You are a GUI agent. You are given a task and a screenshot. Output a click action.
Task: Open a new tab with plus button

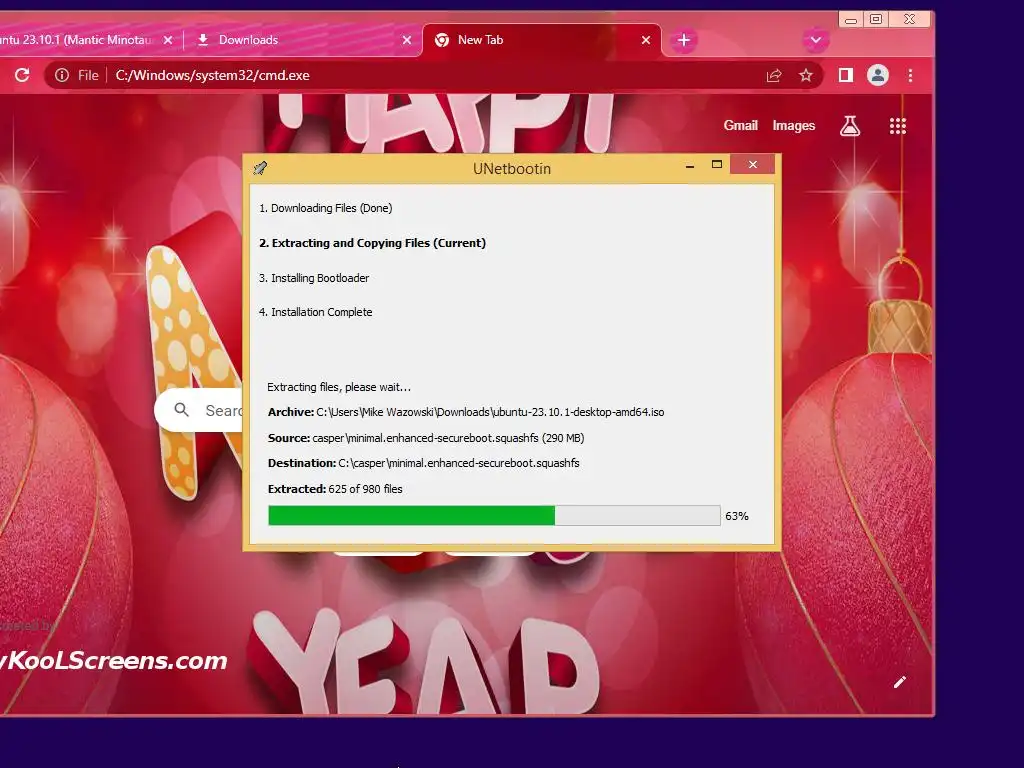click(684, 40)
